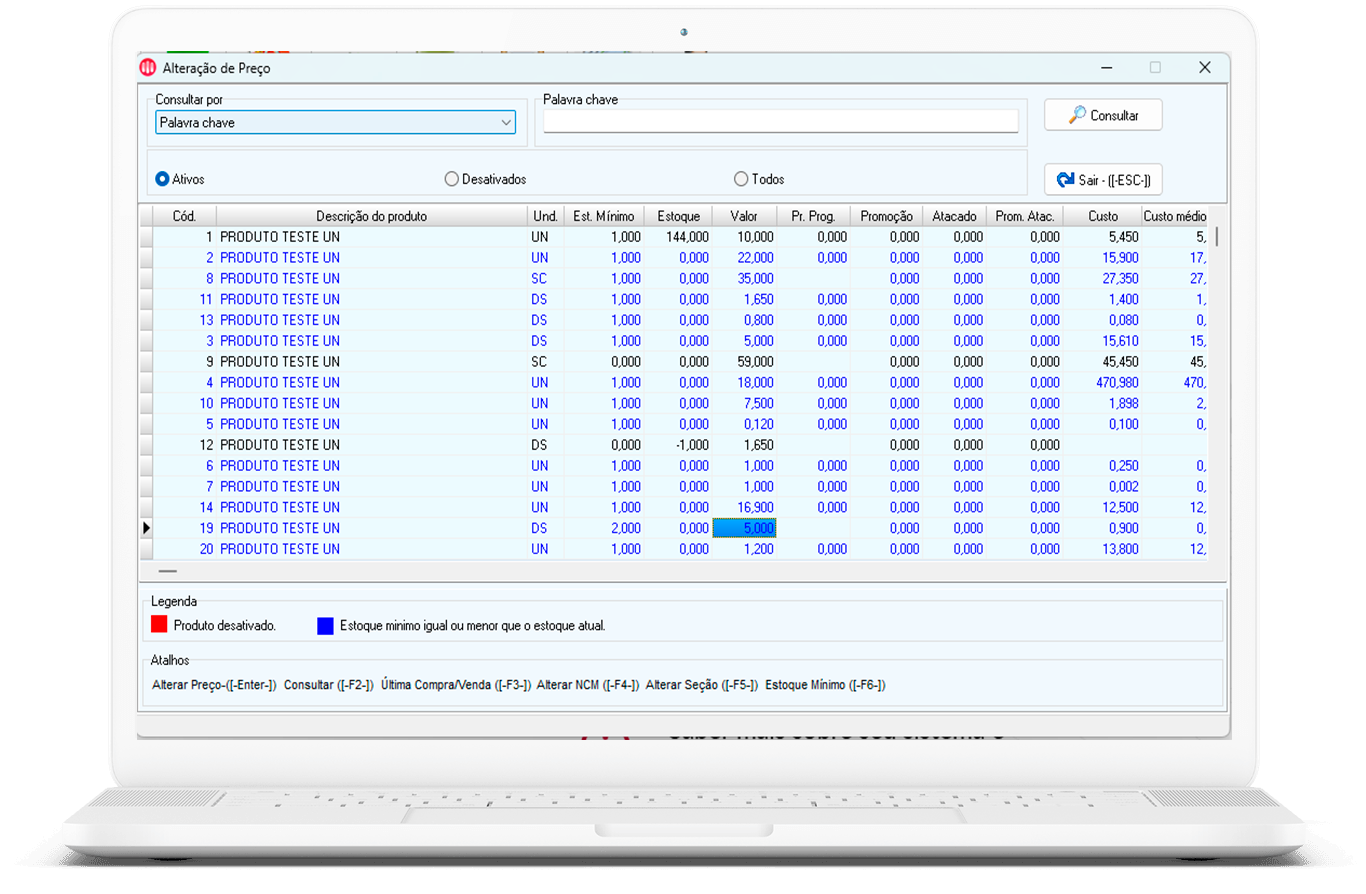Image resolution: width=1366 pixels, height=894 pixels.
Task: Click the Cód. cell 20
Action: (x=184, y=549)
